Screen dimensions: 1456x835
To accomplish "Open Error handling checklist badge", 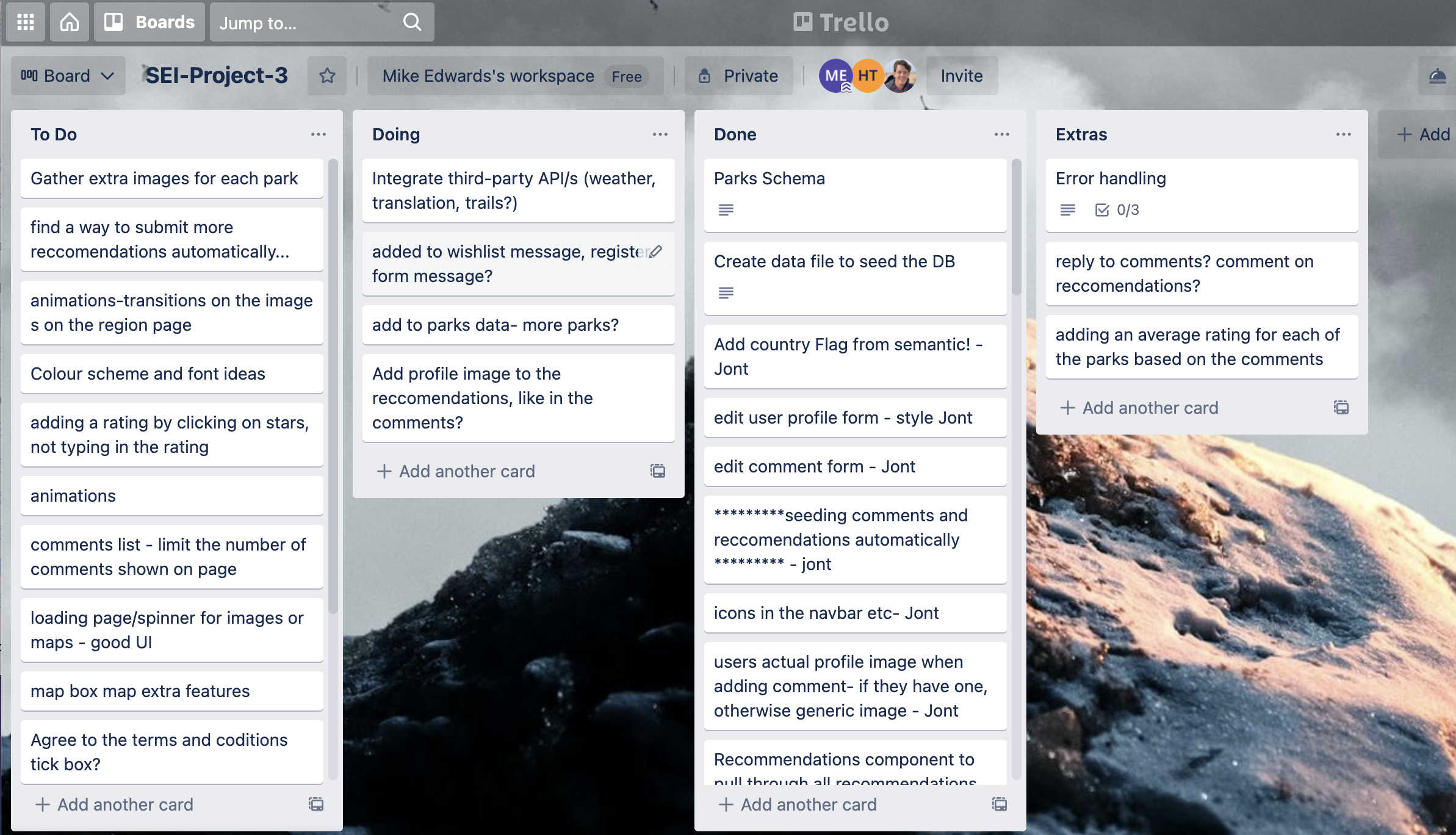I will (x=1117, y=210).
